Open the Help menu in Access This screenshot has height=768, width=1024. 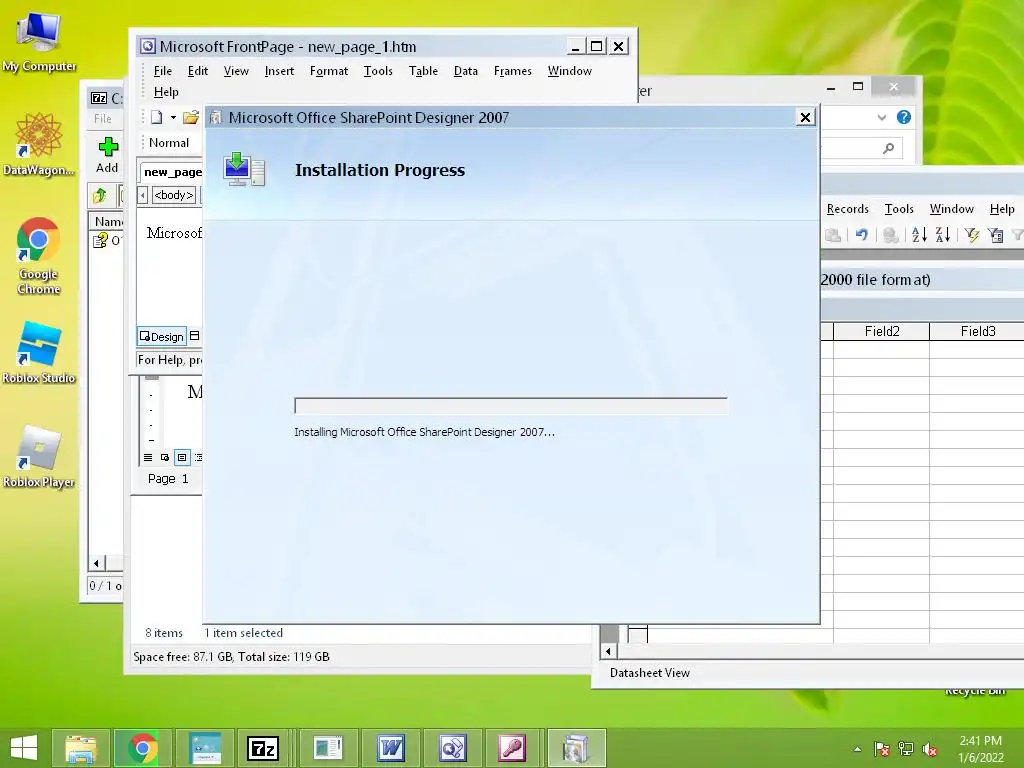coord(1002,209)
